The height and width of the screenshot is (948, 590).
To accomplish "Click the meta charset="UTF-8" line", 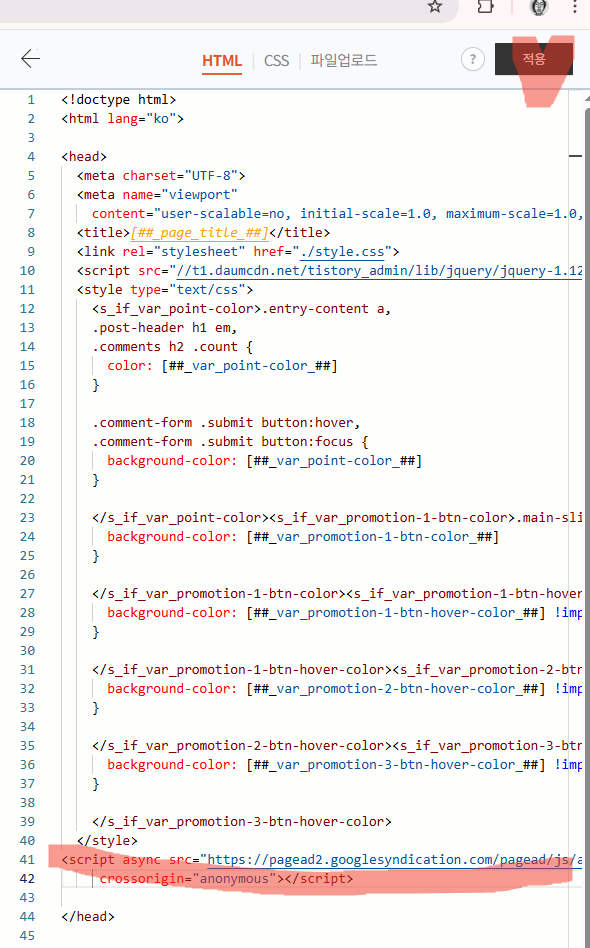I will coord(161,176).
